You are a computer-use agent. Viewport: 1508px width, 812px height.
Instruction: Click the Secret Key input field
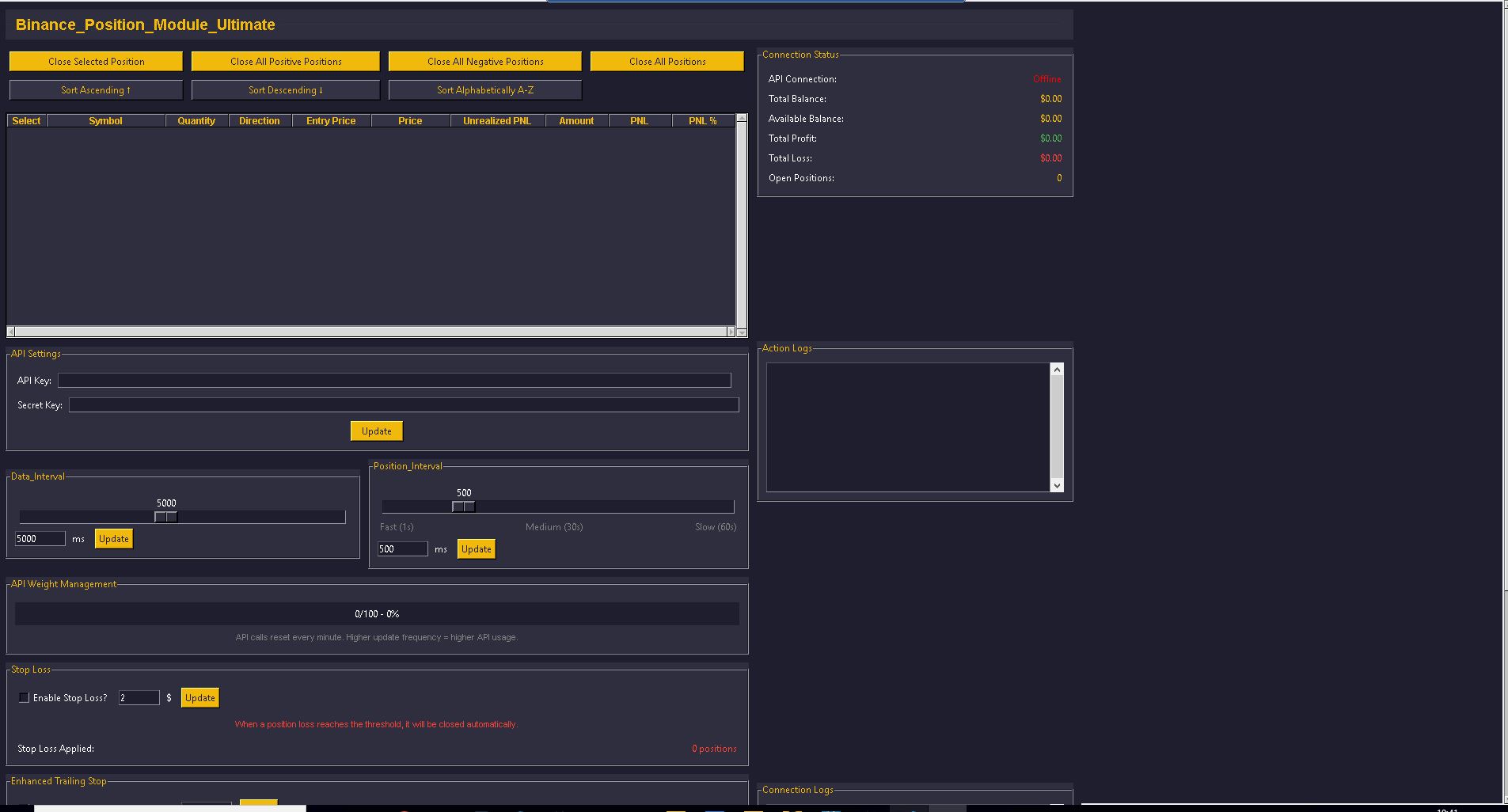click(404, 405)
